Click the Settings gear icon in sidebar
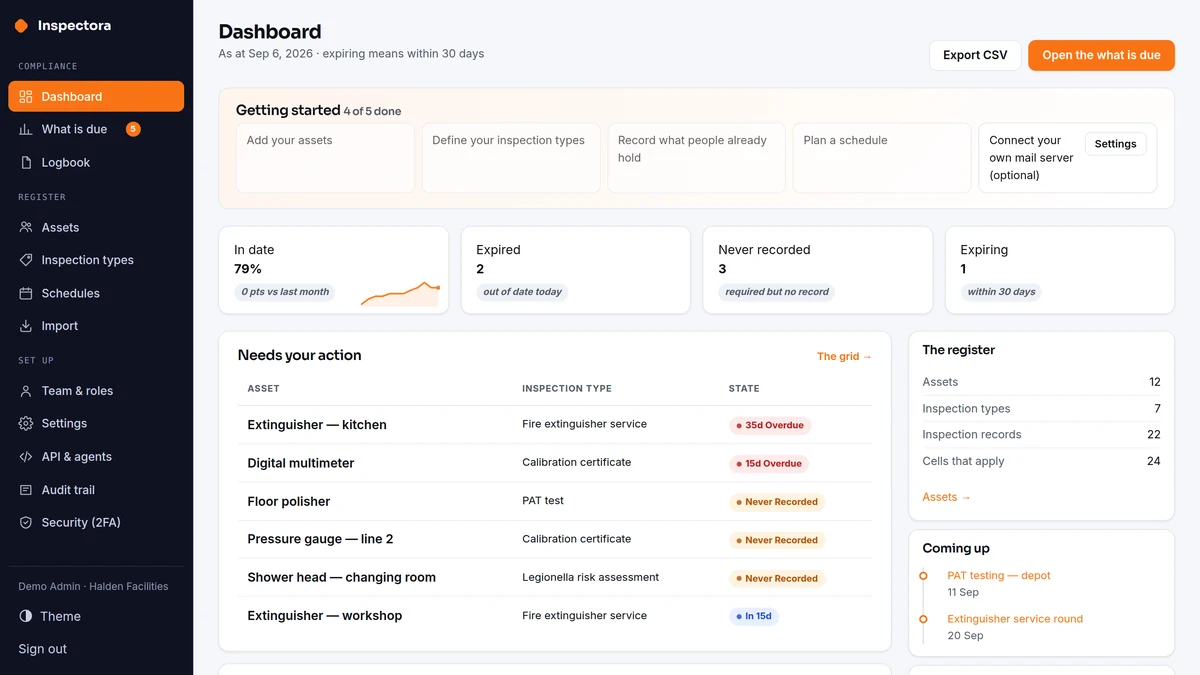 click(26, 423)
